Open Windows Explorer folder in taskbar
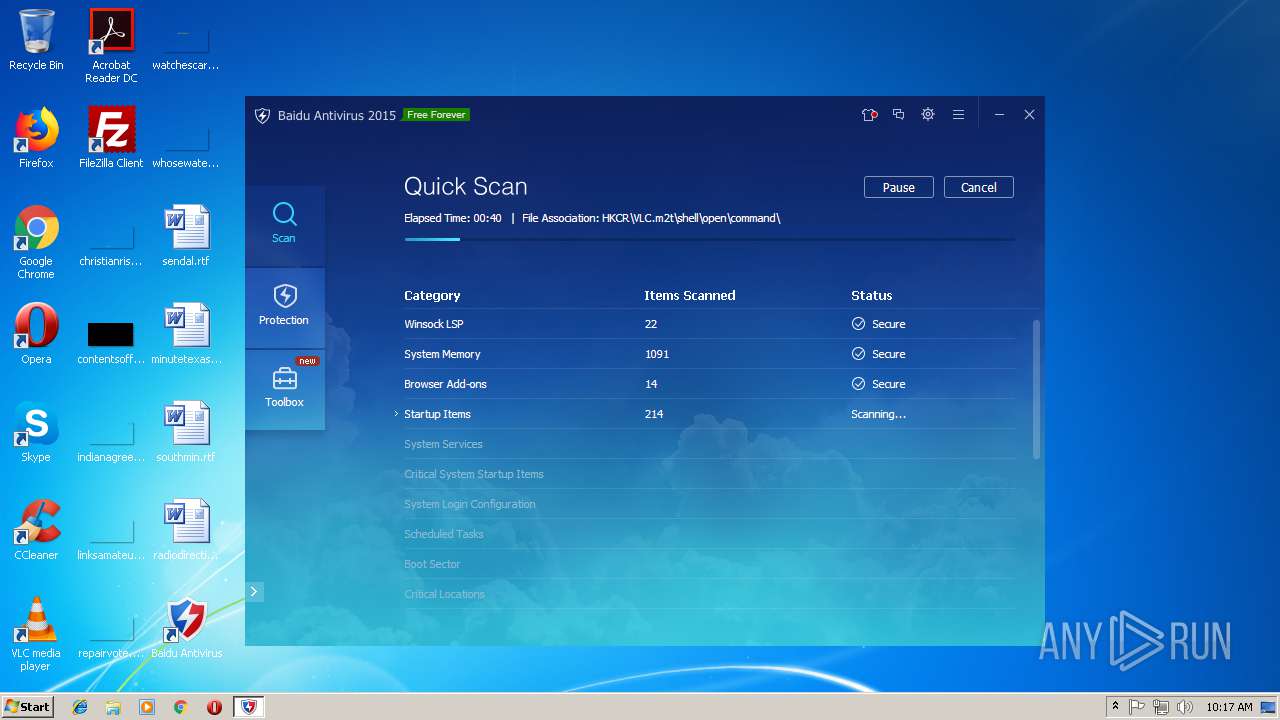 coord(113,707)
